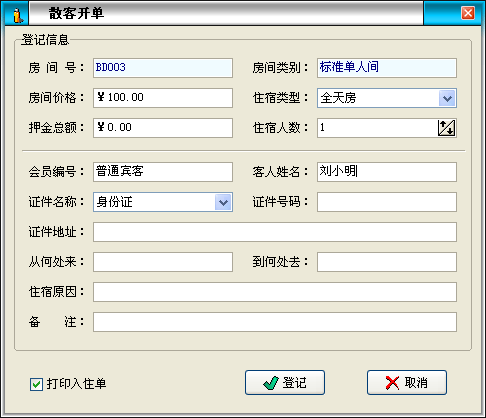Open the 证件名称 dropdown arrow
Image resolution: width=486 pixels, height=418 pixels.
[x=223, y=202]
